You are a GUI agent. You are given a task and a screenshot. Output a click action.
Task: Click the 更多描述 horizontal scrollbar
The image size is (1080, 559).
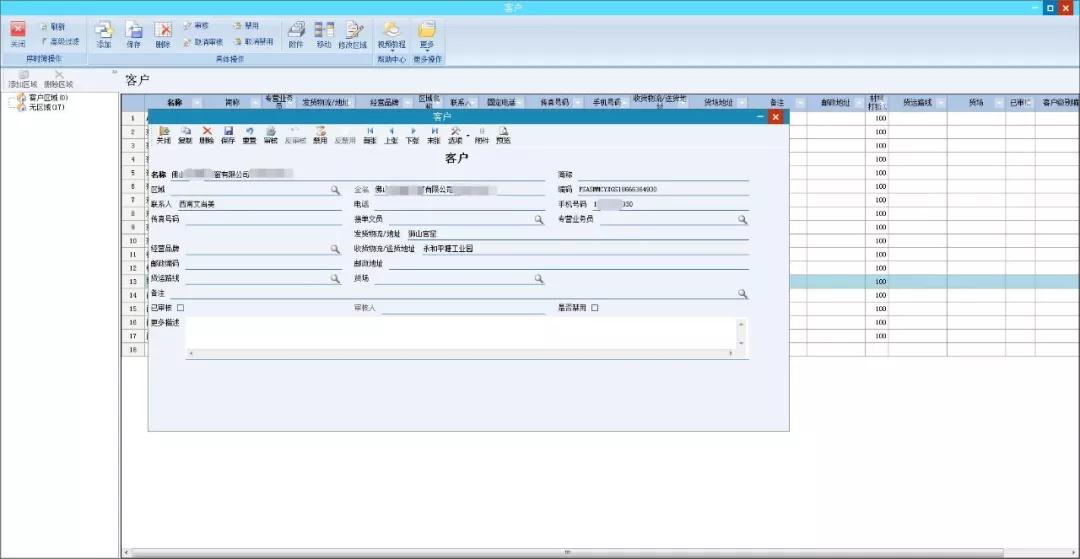(x=461, y=353)
